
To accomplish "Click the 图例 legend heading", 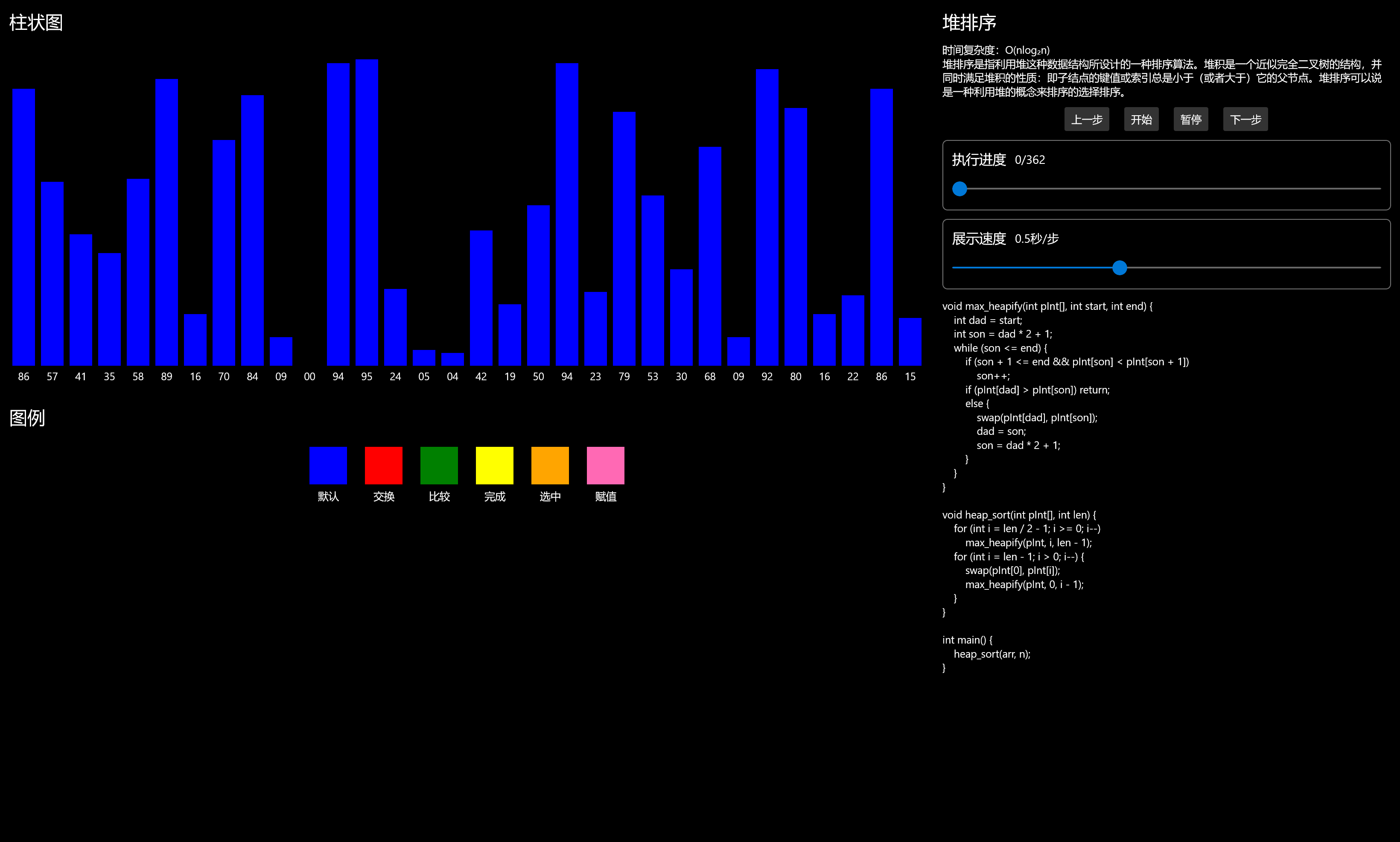I will tap(27, 418).
